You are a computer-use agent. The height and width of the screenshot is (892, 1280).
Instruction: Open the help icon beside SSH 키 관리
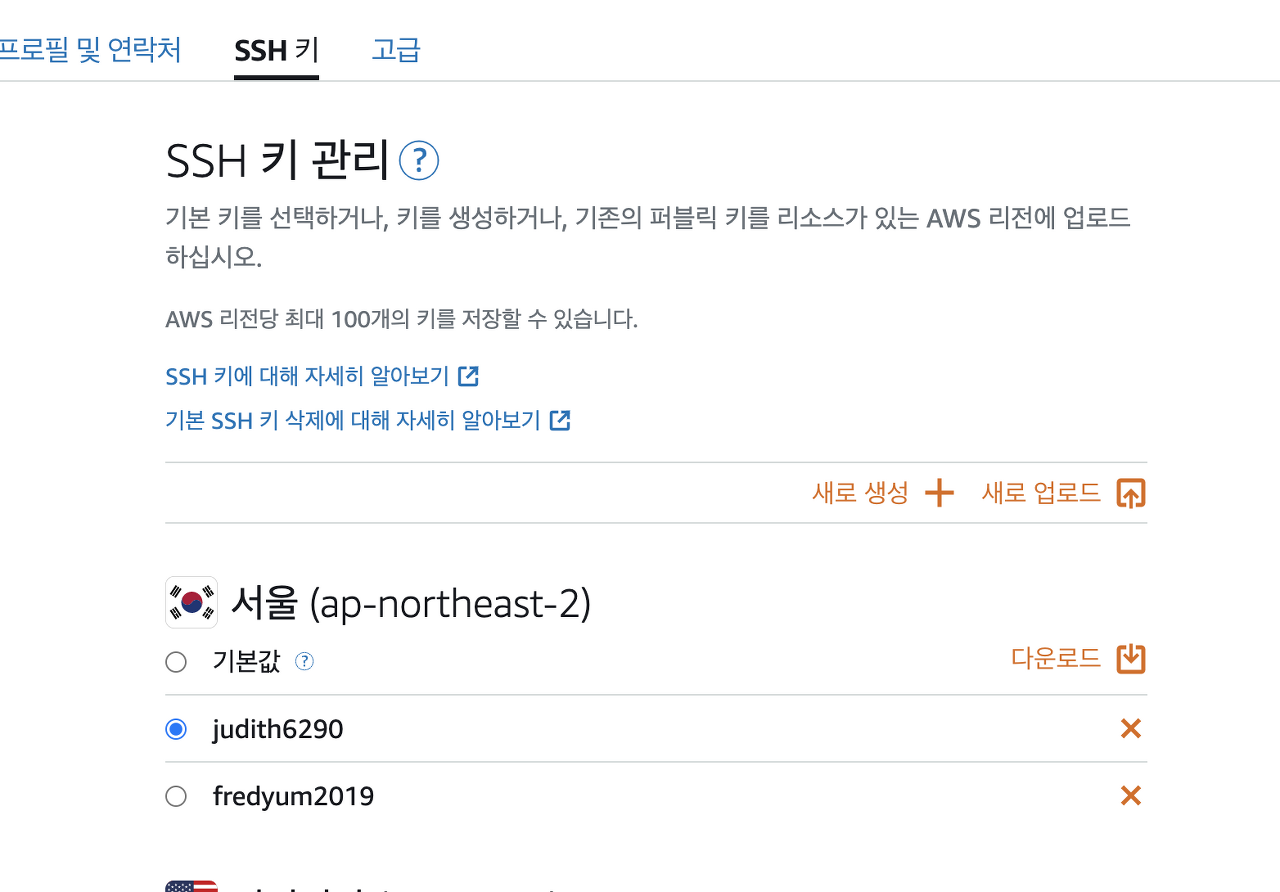coord(419,161)
